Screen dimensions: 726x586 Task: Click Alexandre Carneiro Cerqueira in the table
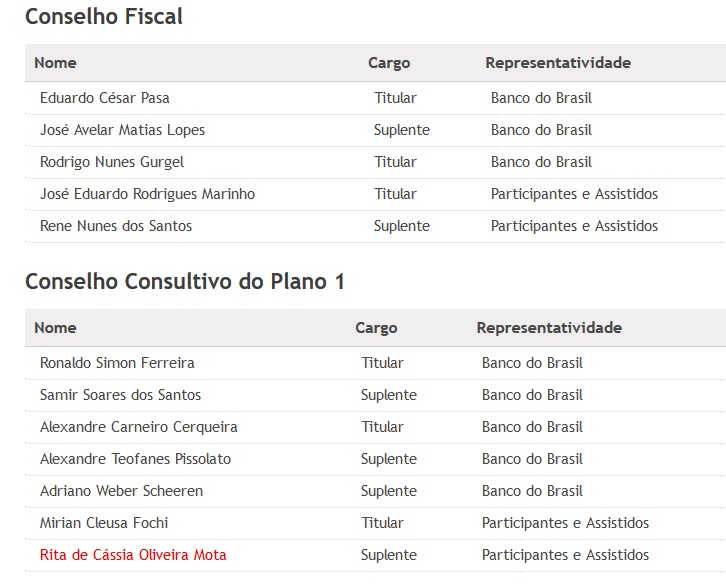point(138,427)
